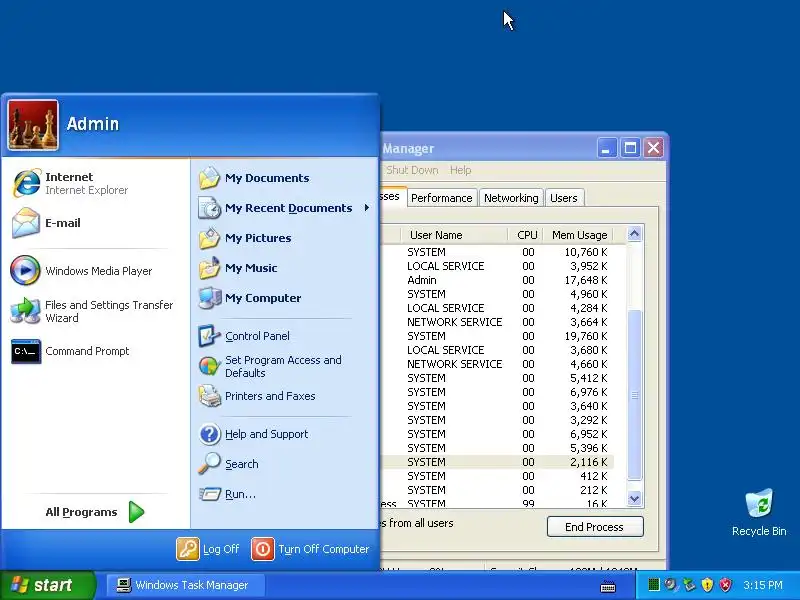The height and width of the screenshot is (600, 800).
Task: Click the red shield Security Center tray icon
Action: click(726, 585)
